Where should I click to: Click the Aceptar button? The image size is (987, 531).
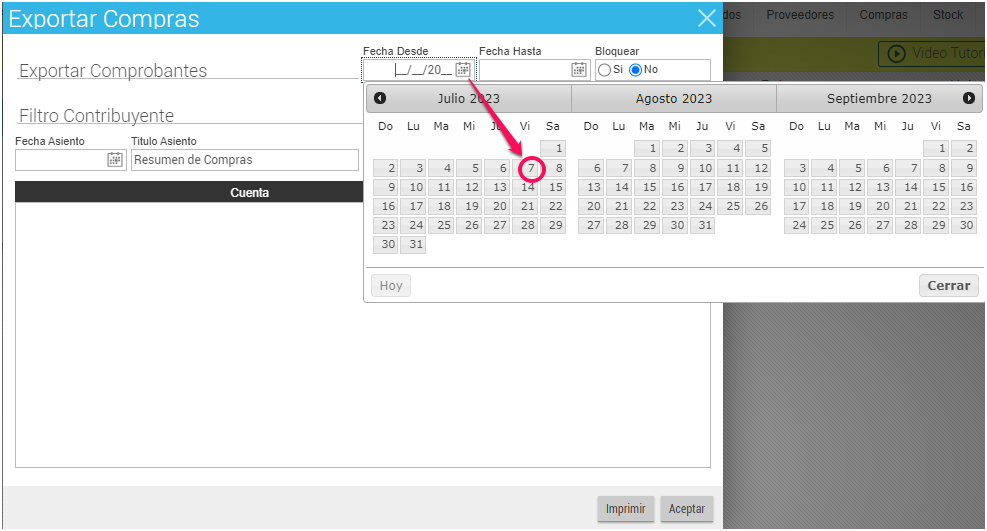point(687,509)
